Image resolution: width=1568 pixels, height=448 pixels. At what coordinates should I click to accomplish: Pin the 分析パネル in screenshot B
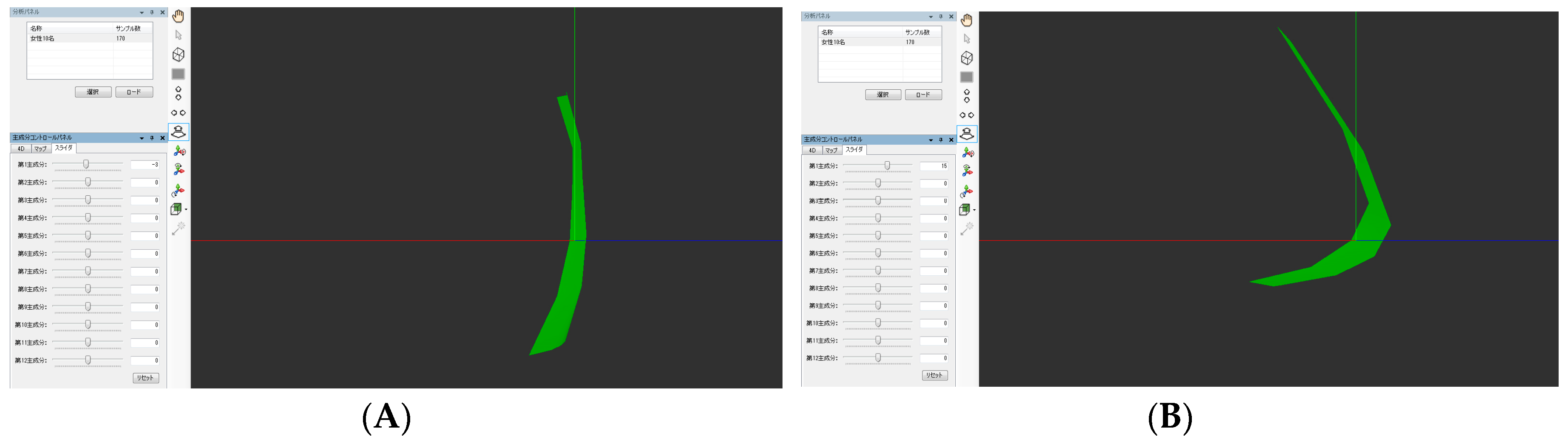click(941, 17)
